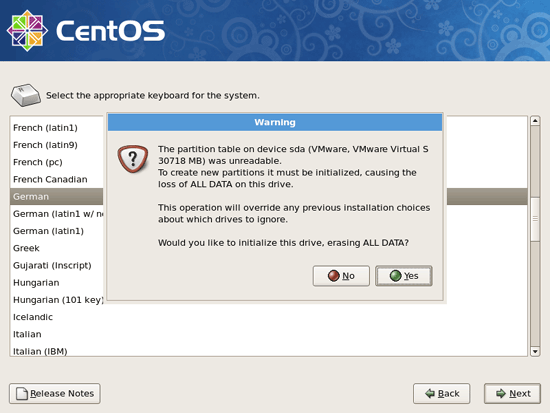Click the scrollbar up arrow
This screenshot has height=413, width=550.
coord(535,121)
